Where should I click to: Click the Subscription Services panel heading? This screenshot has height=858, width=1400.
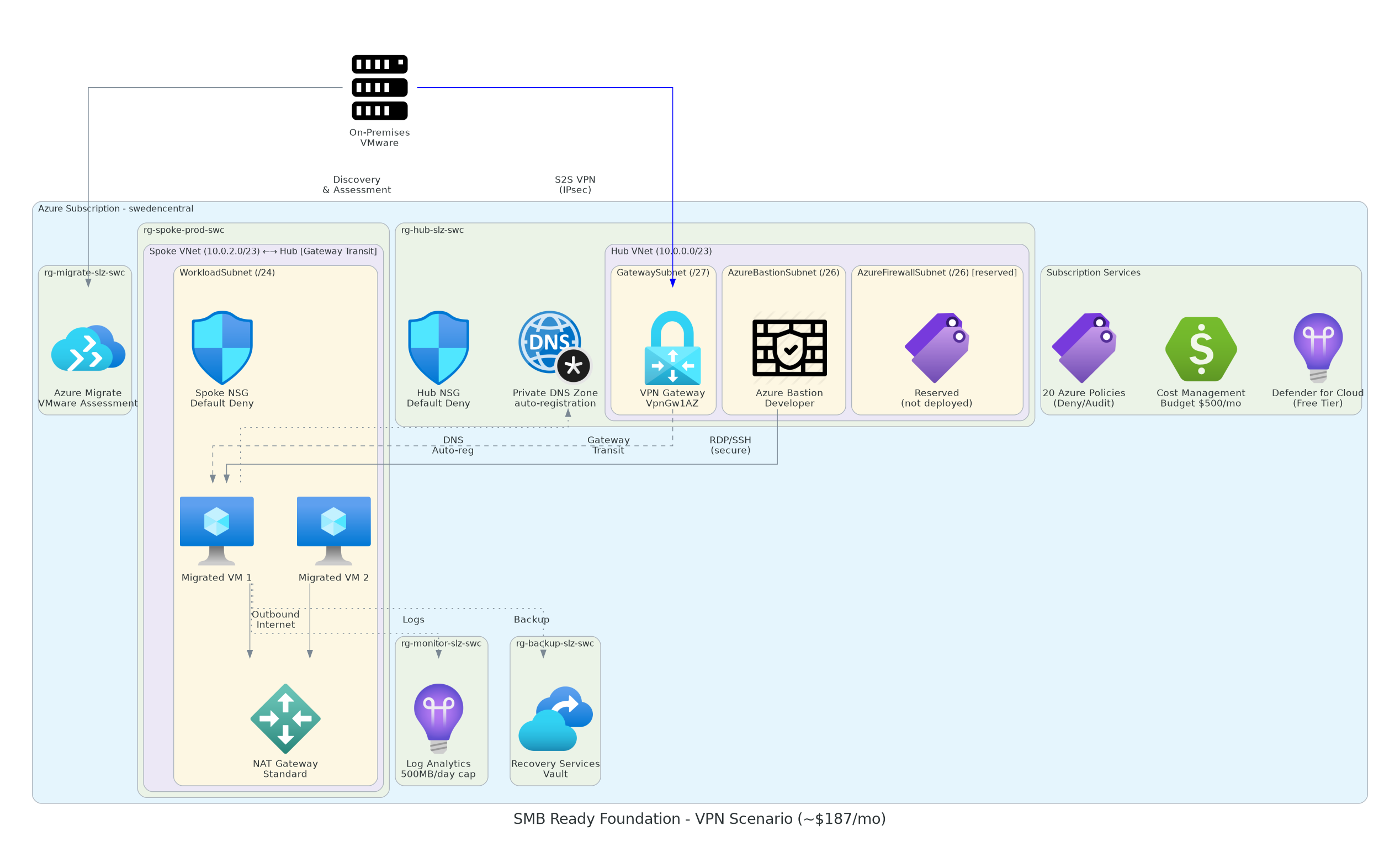click(1093, 273)
